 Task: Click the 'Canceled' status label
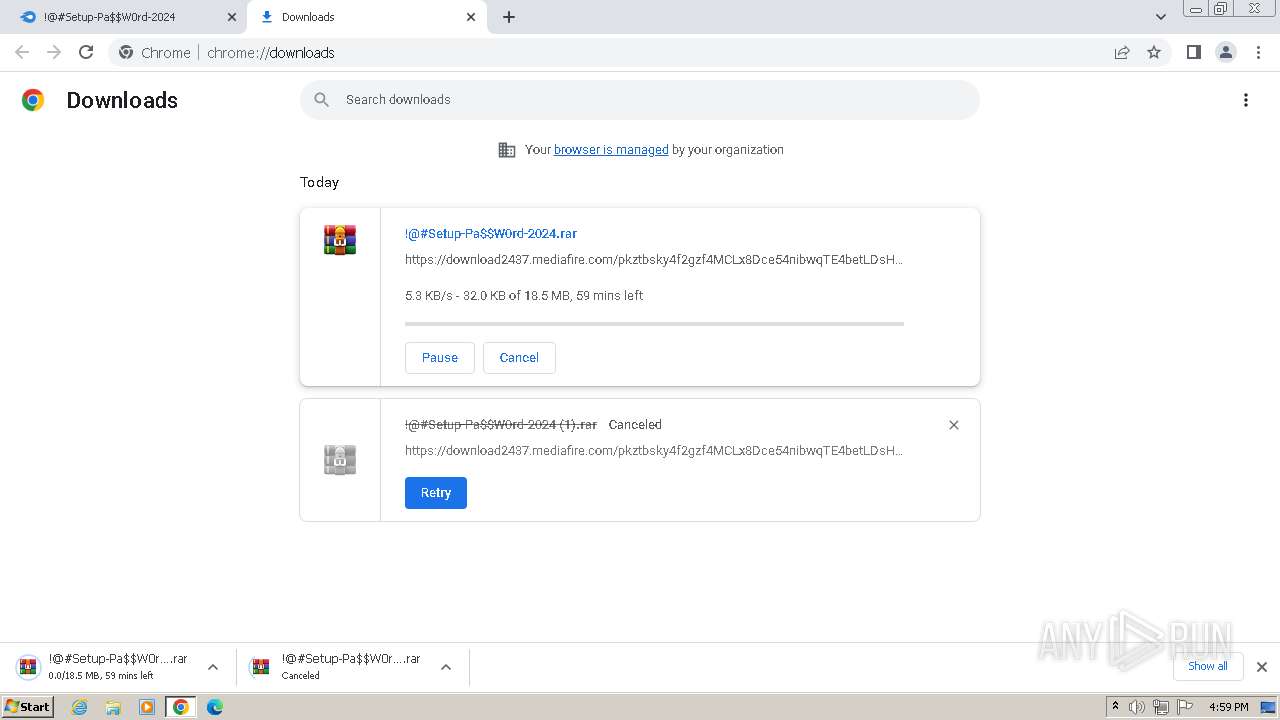(x=635, y=425)
